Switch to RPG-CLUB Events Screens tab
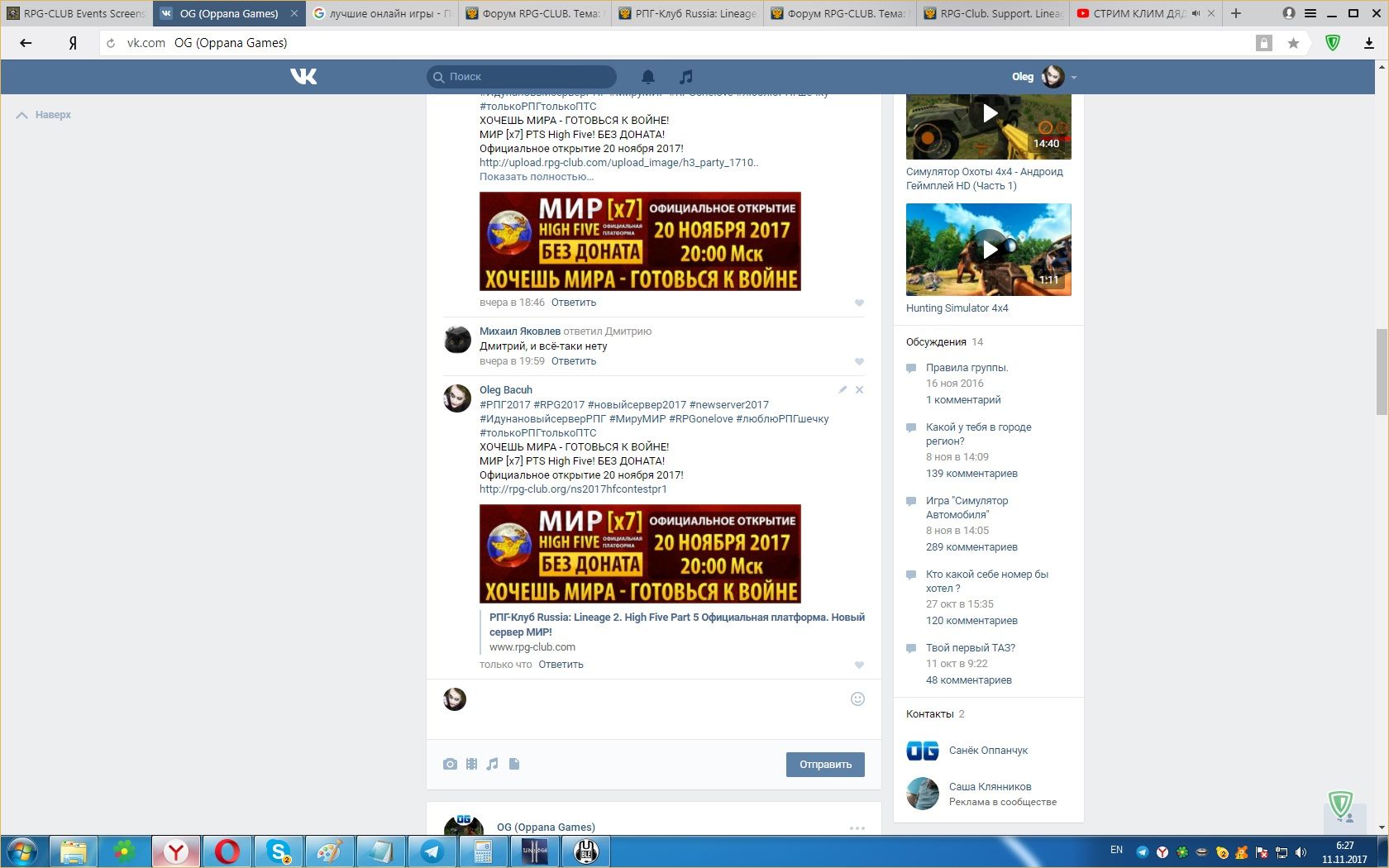 coord(76,13)
